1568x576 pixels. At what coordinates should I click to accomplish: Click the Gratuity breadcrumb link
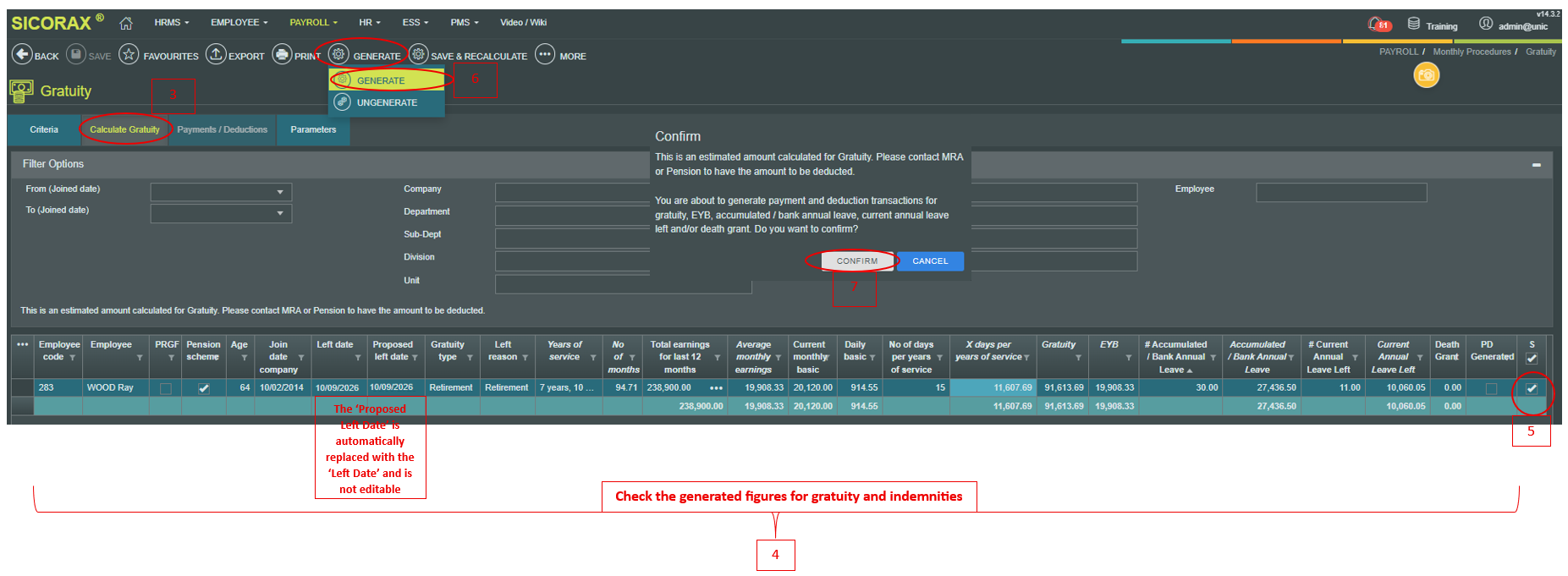(x=1541, y=52)
